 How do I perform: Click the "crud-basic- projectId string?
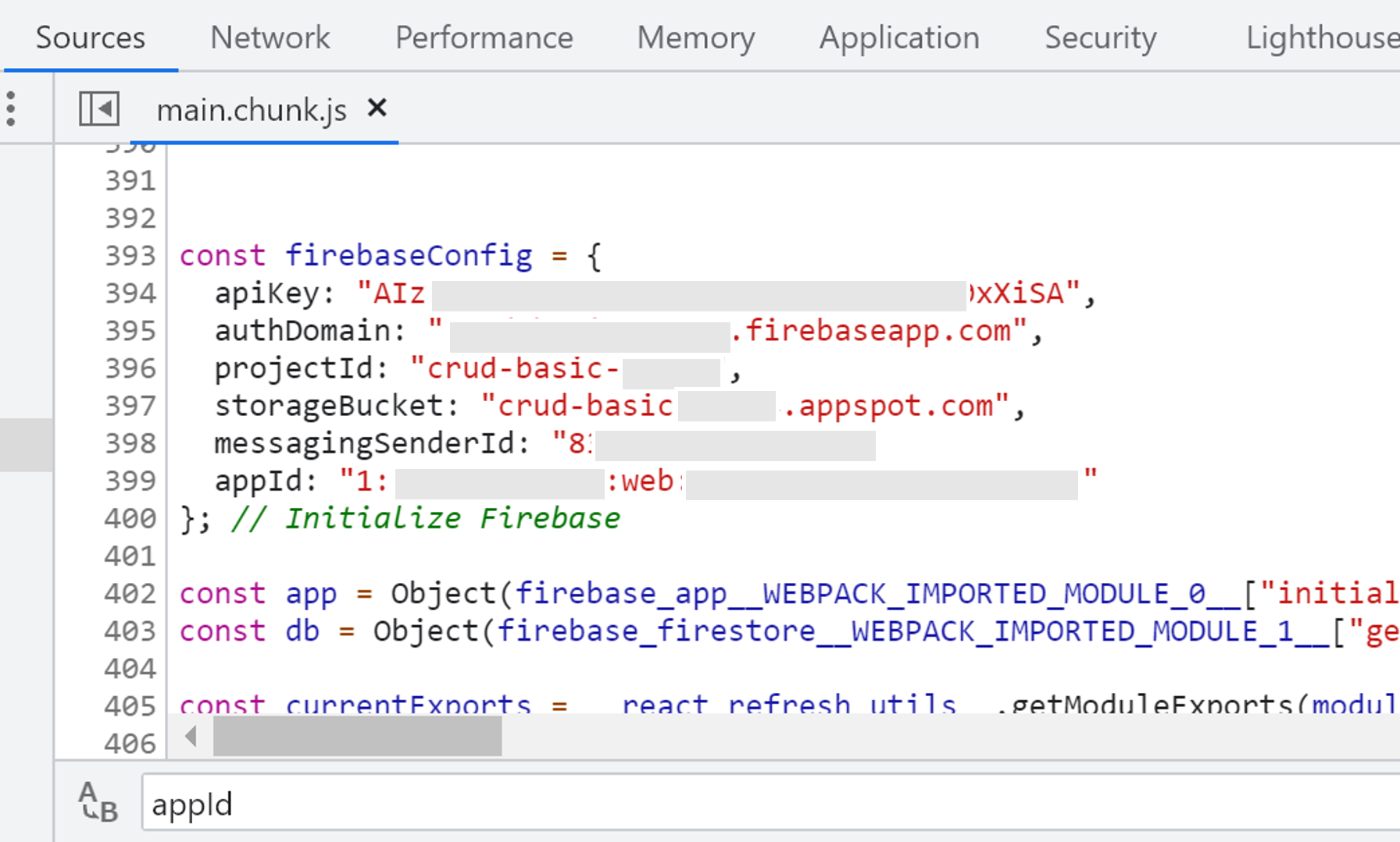coord(516,370)
